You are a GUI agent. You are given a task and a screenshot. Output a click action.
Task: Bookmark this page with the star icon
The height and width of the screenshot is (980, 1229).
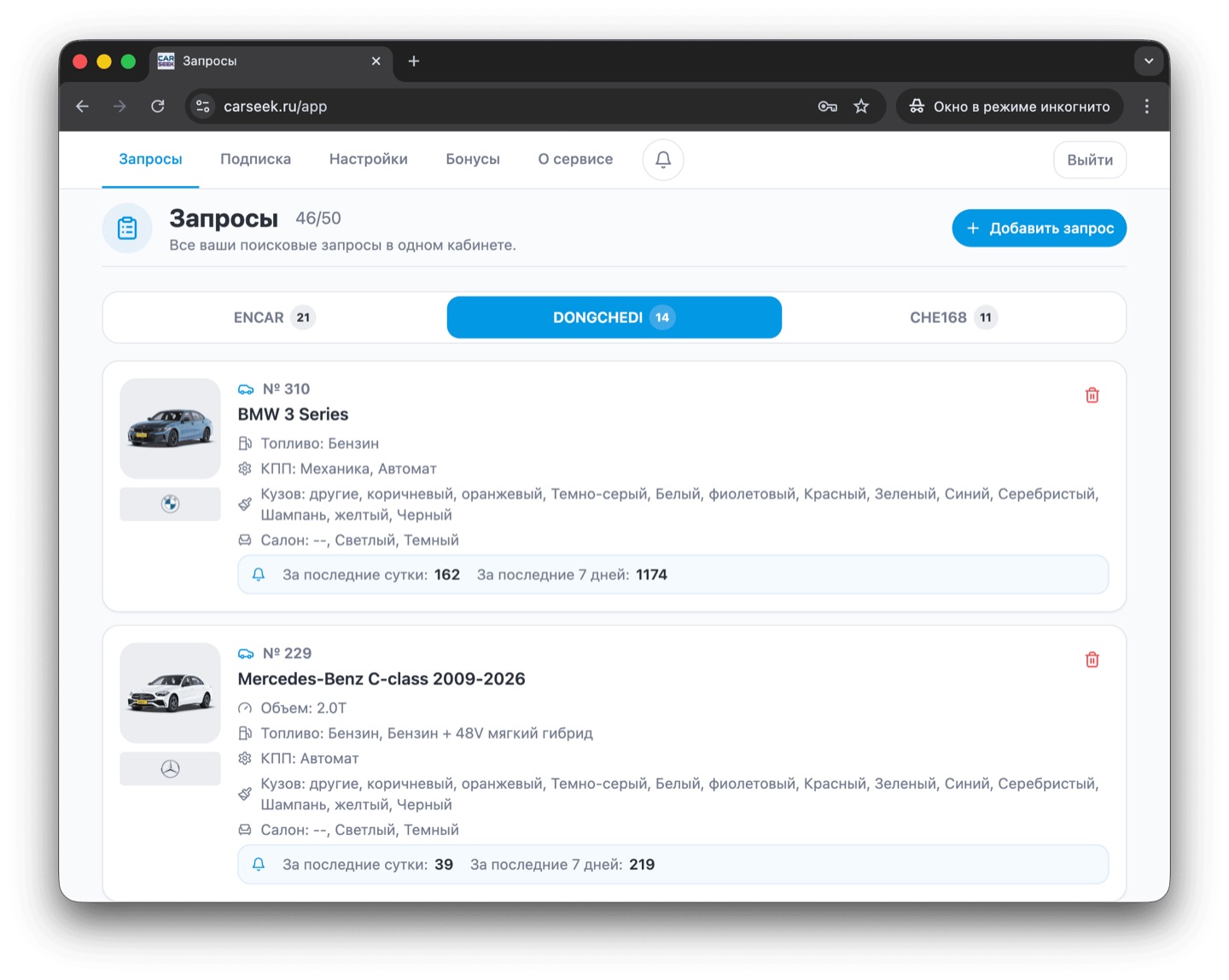point(861,107)
